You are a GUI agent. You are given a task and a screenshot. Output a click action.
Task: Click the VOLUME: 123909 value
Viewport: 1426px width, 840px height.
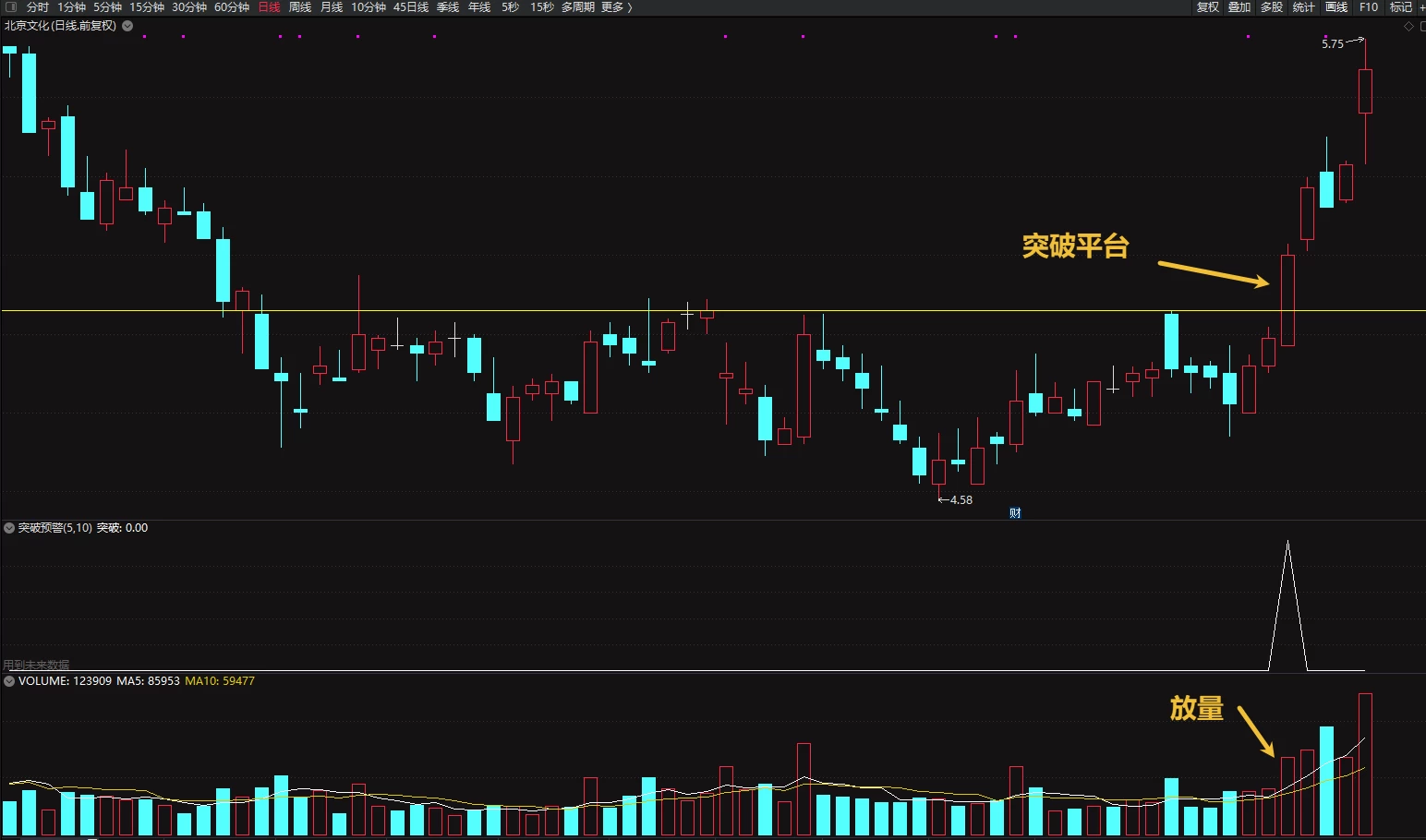[x=65, y=681]
